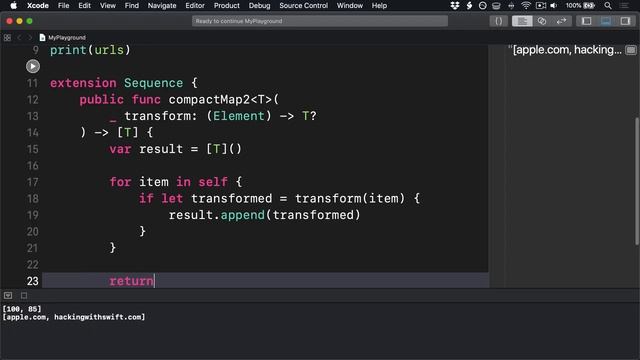Hide the debug console toggle icon
This screenshot has height=360, width=640.
click(x=8, y=296)
